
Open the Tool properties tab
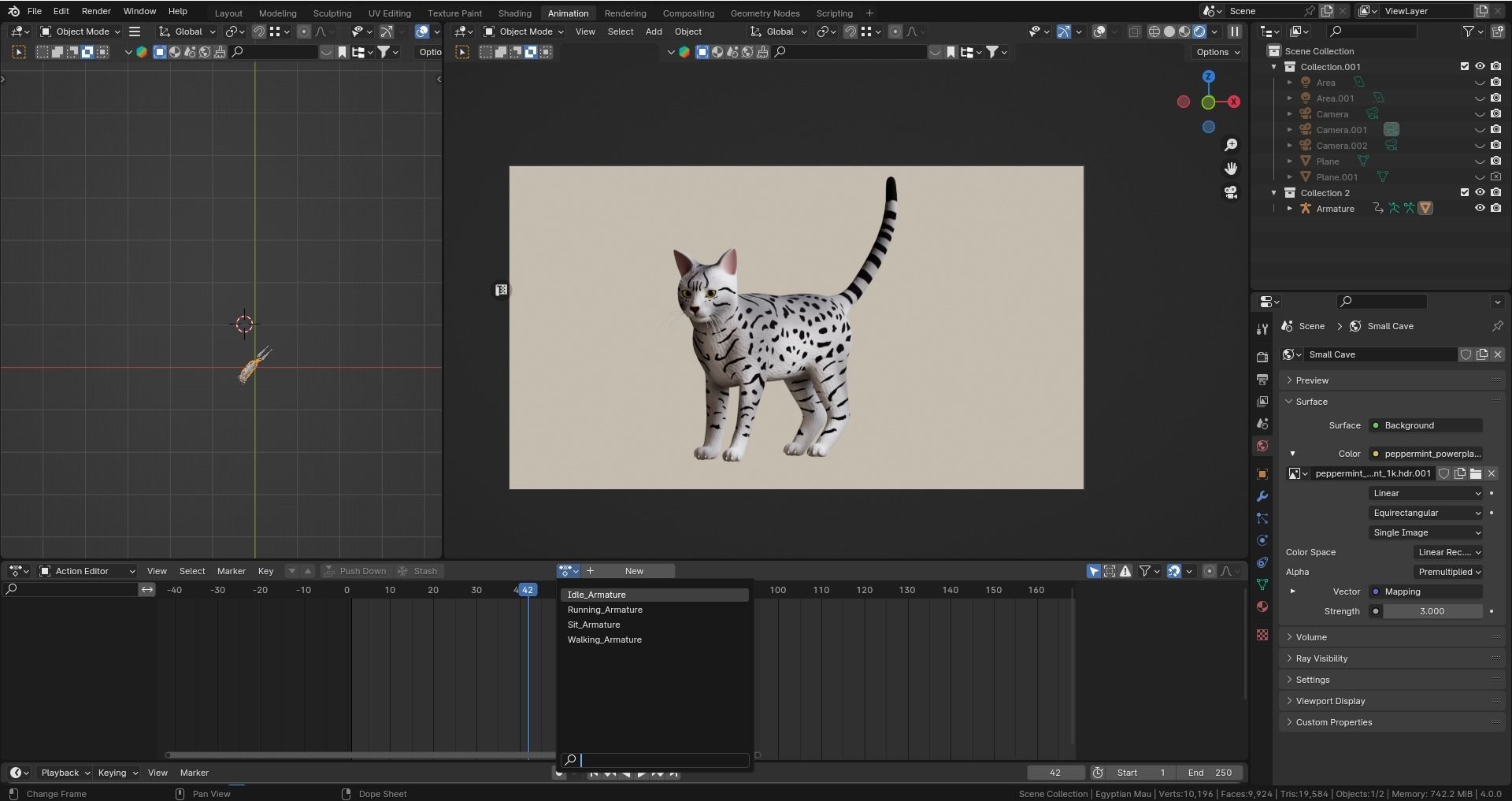(x=1262, y=329)
